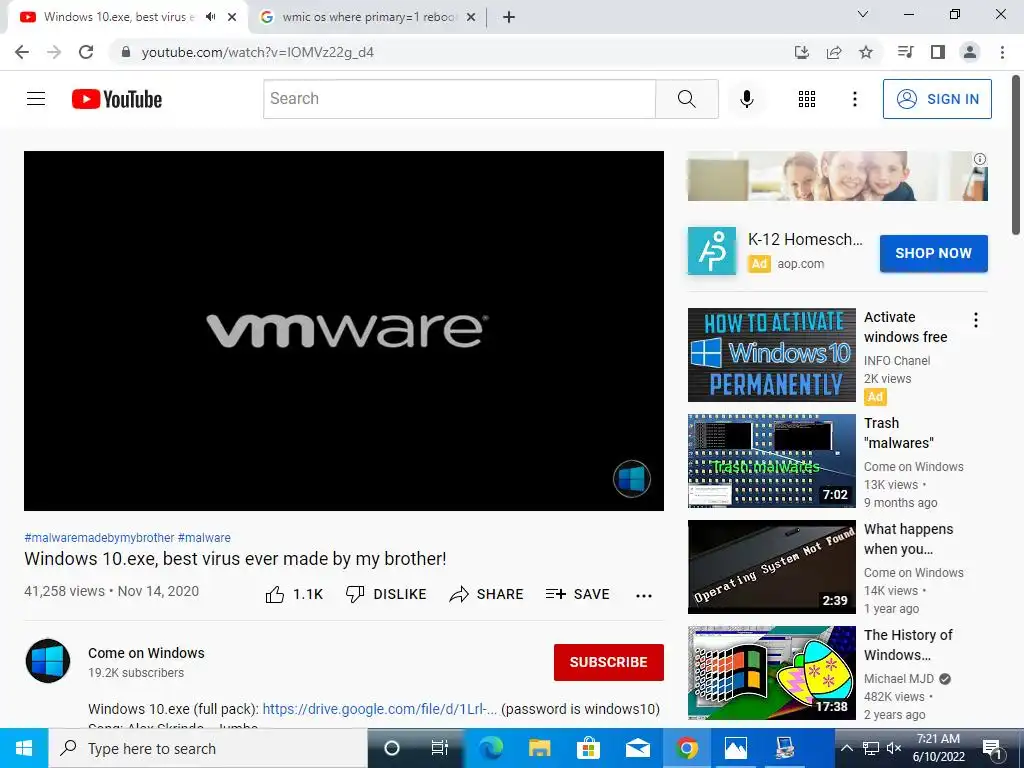Open the YouTube hamburger guide menu

36,99
